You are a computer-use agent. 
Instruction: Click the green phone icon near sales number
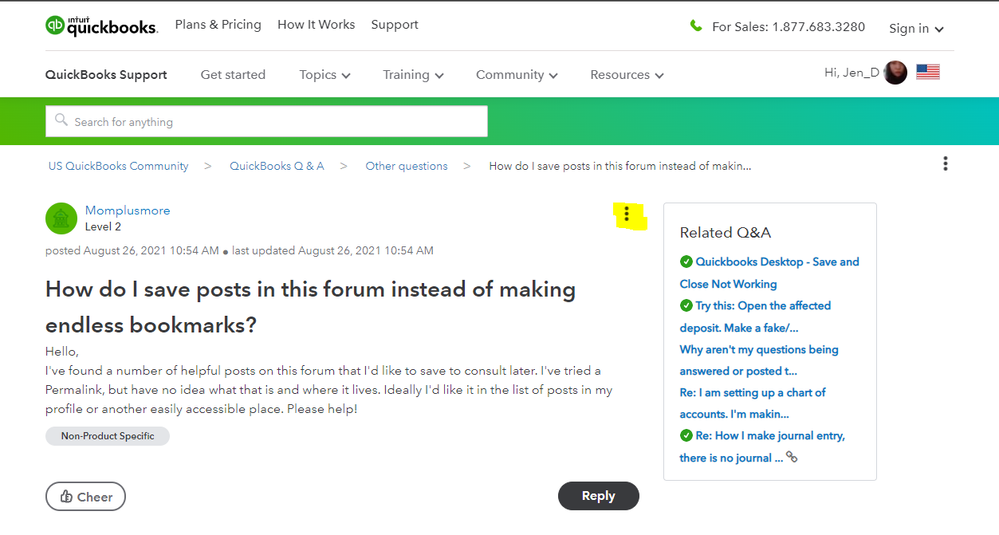pyautogui.click(x=696, y=26)
